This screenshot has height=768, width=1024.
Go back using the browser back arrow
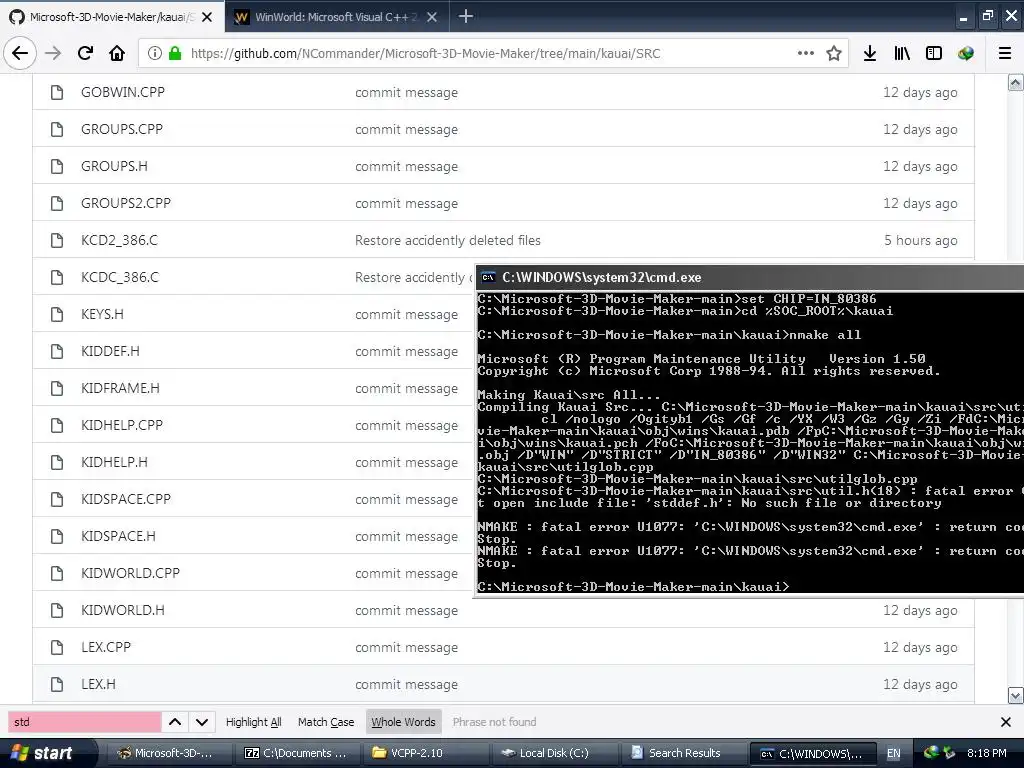[x=20, y=53]
